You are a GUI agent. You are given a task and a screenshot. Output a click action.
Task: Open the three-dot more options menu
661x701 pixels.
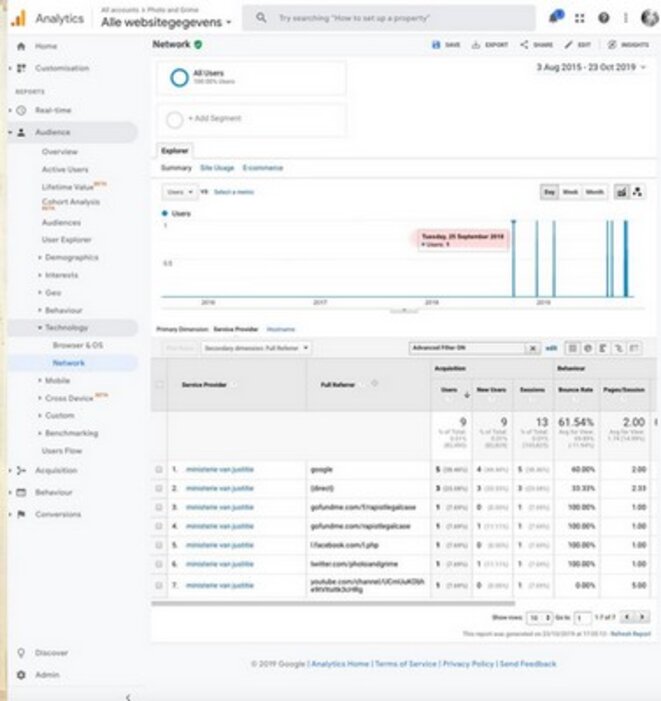point(626,18)
